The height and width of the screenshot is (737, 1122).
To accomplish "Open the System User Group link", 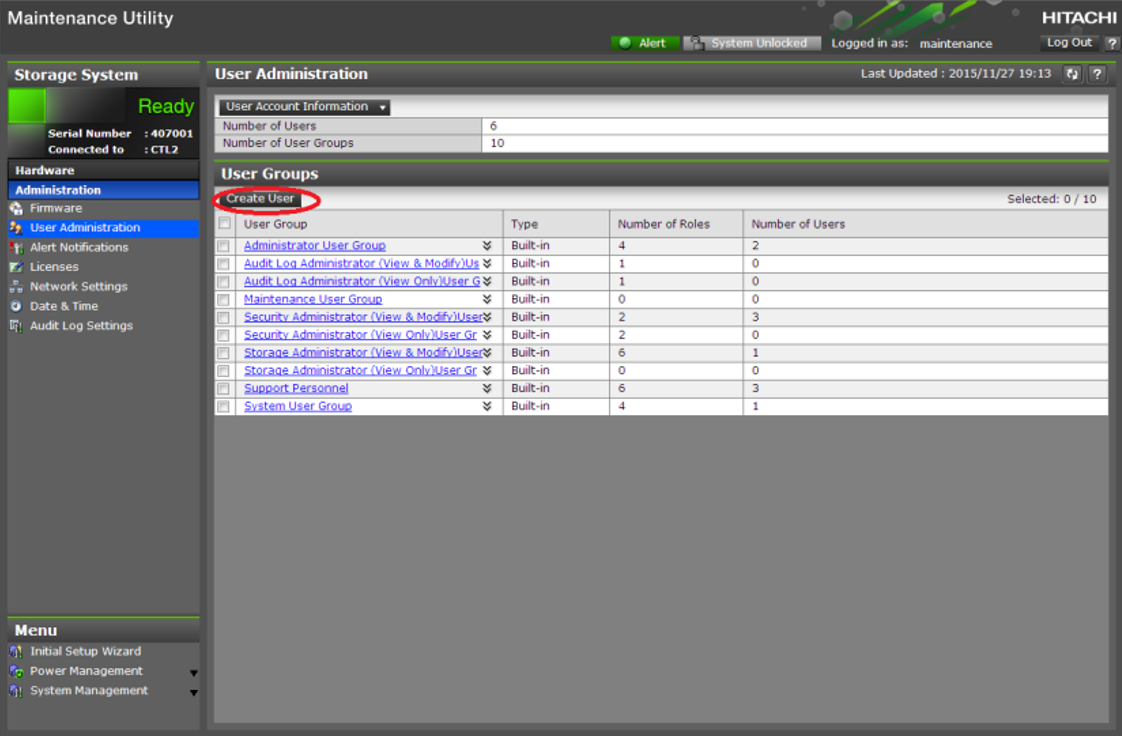I will [x=297, y=407].
